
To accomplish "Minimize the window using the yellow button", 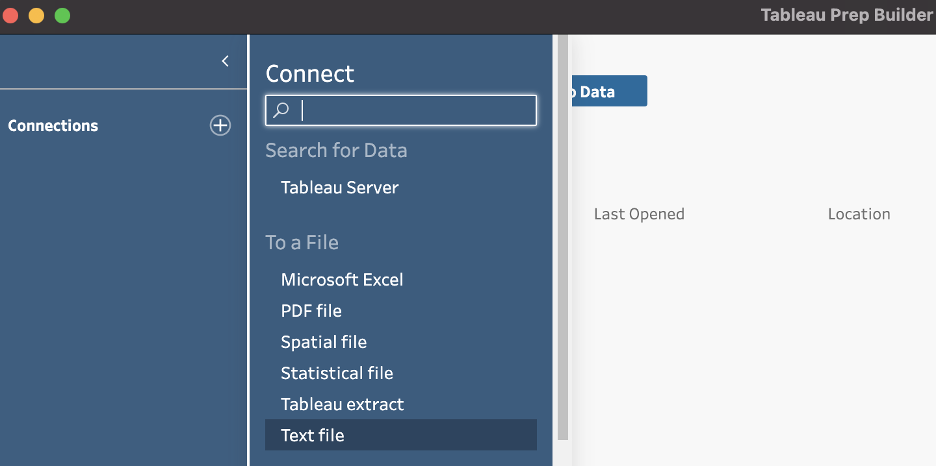I will click(x=36, y=16).
